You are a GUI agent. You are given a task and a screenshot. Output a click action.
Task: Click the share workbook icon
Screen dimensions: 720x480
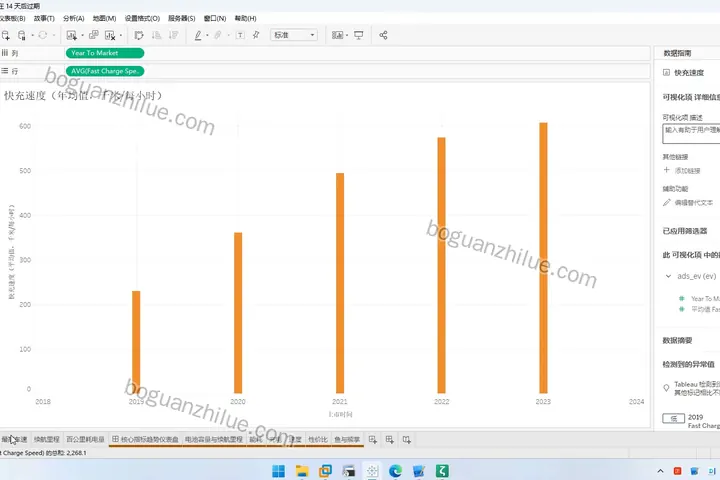383,35
